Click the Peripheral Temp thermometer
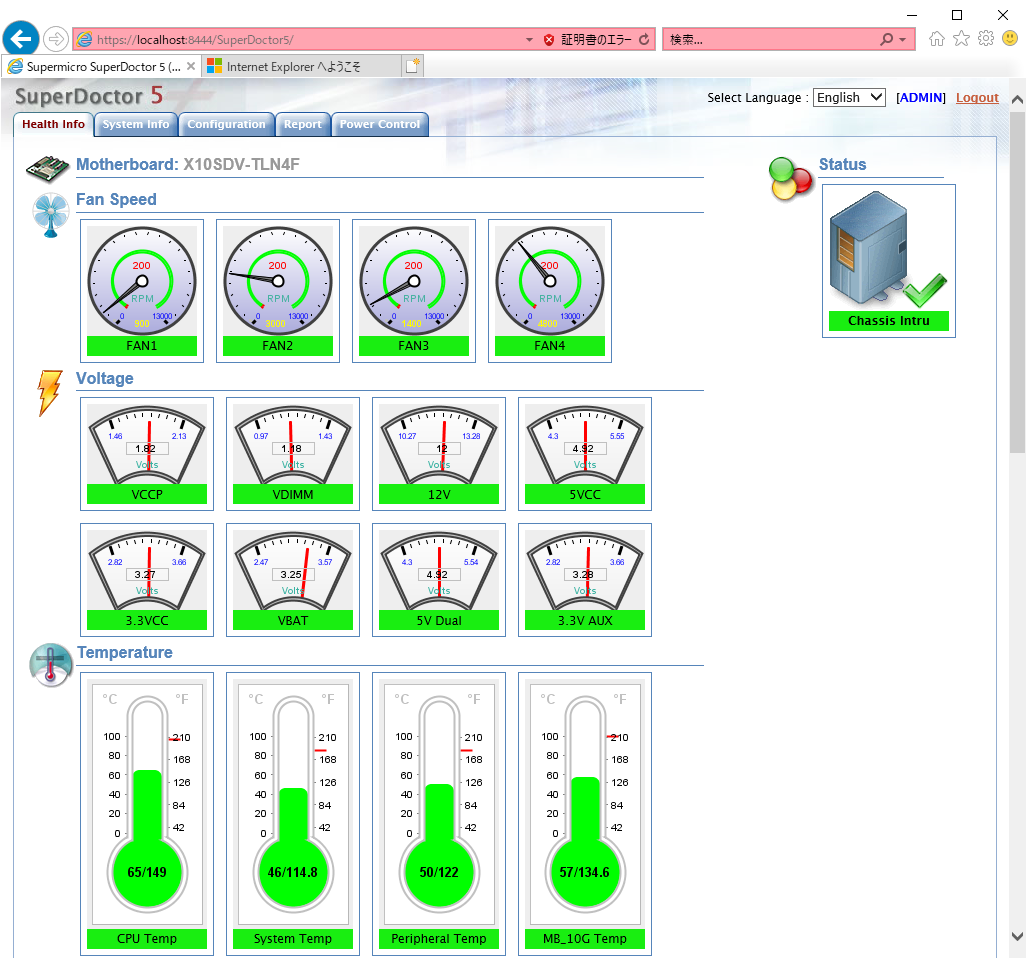1027x959 pixels. [x=439, y=804]
